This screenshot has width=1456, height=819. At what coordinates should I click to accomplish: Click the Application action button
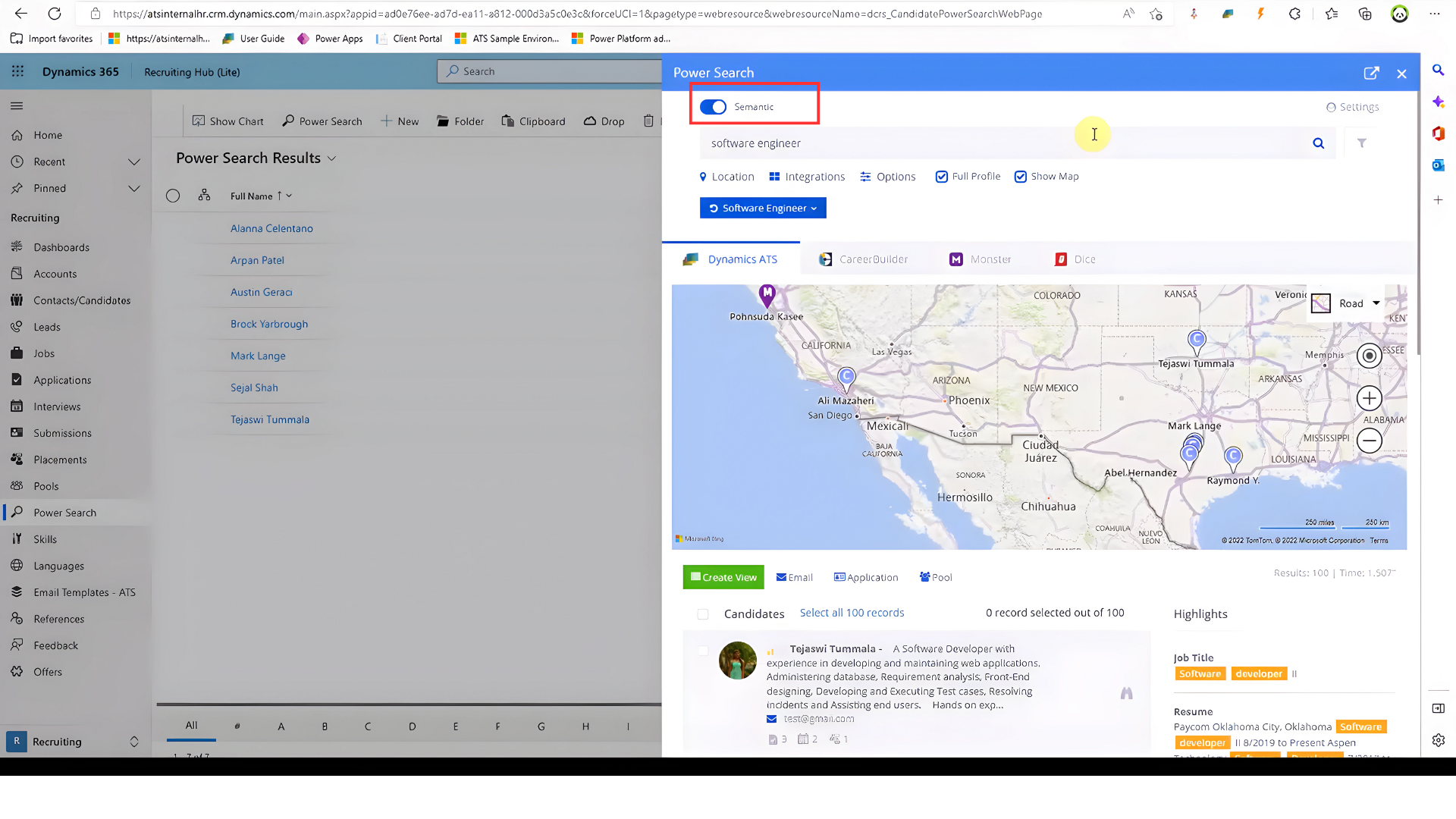[866, 577]
